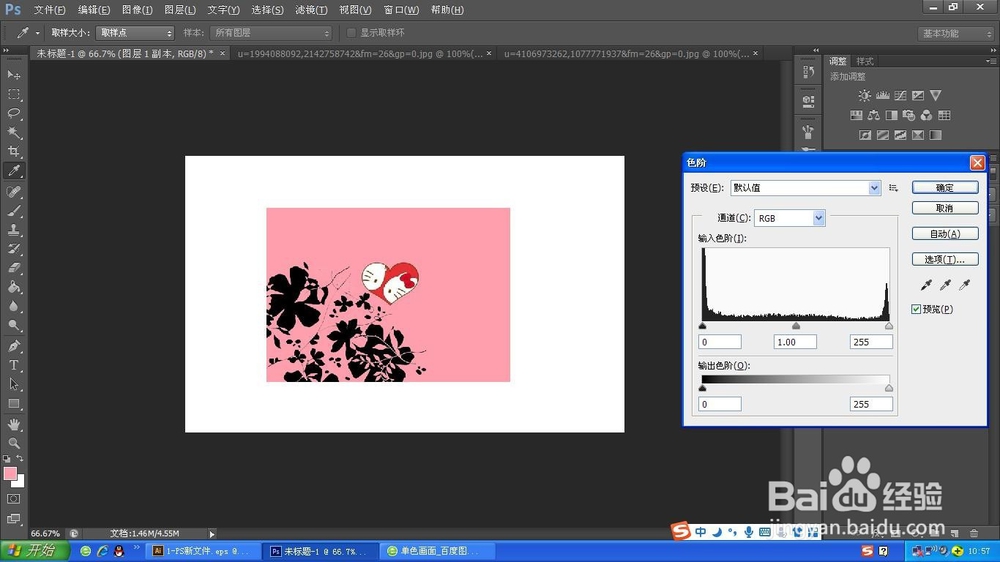This screenshot has height=562, width=1000.
Task: Add a Color Balance adjustment
Action: click(874, 115)
